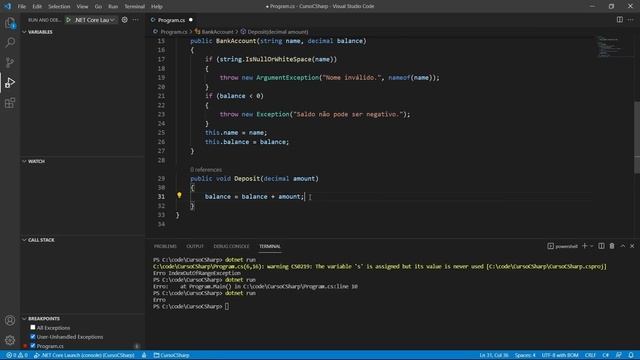Click the BankAccount breadcrumb
This screenshot has width=640, height=360.
[x=217, y=31]
